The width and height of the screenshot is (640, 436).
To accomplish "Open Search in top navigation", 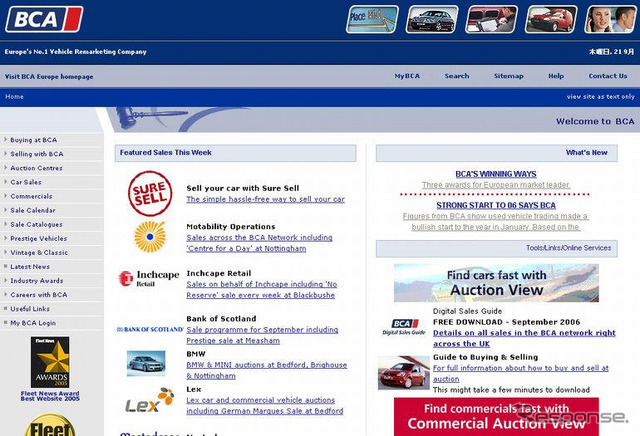I will [x=457, y=76].
